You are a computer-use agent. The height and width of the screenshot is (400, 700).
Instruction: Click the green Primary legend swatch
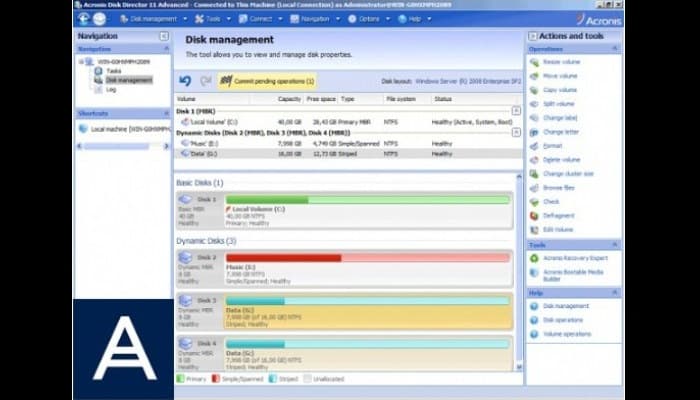pyautogui.click(x=180, y=379)
